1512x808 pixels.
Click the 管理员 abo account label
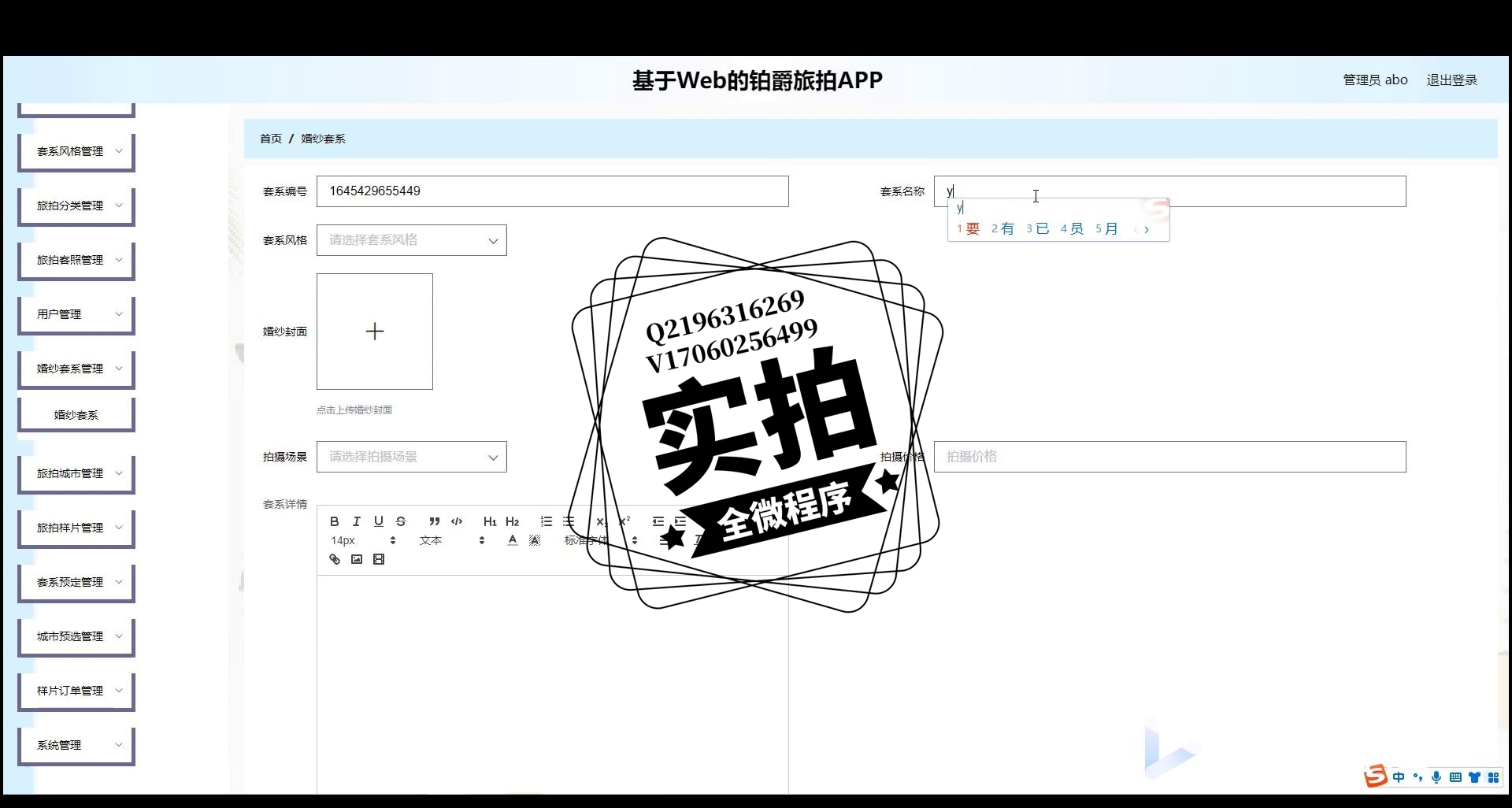(1375, 80)
